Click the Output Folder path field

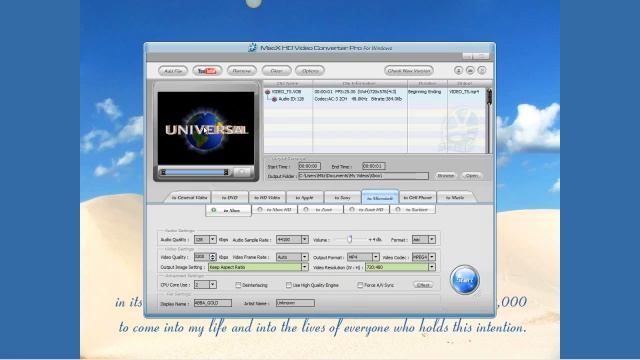pos(363,176)
